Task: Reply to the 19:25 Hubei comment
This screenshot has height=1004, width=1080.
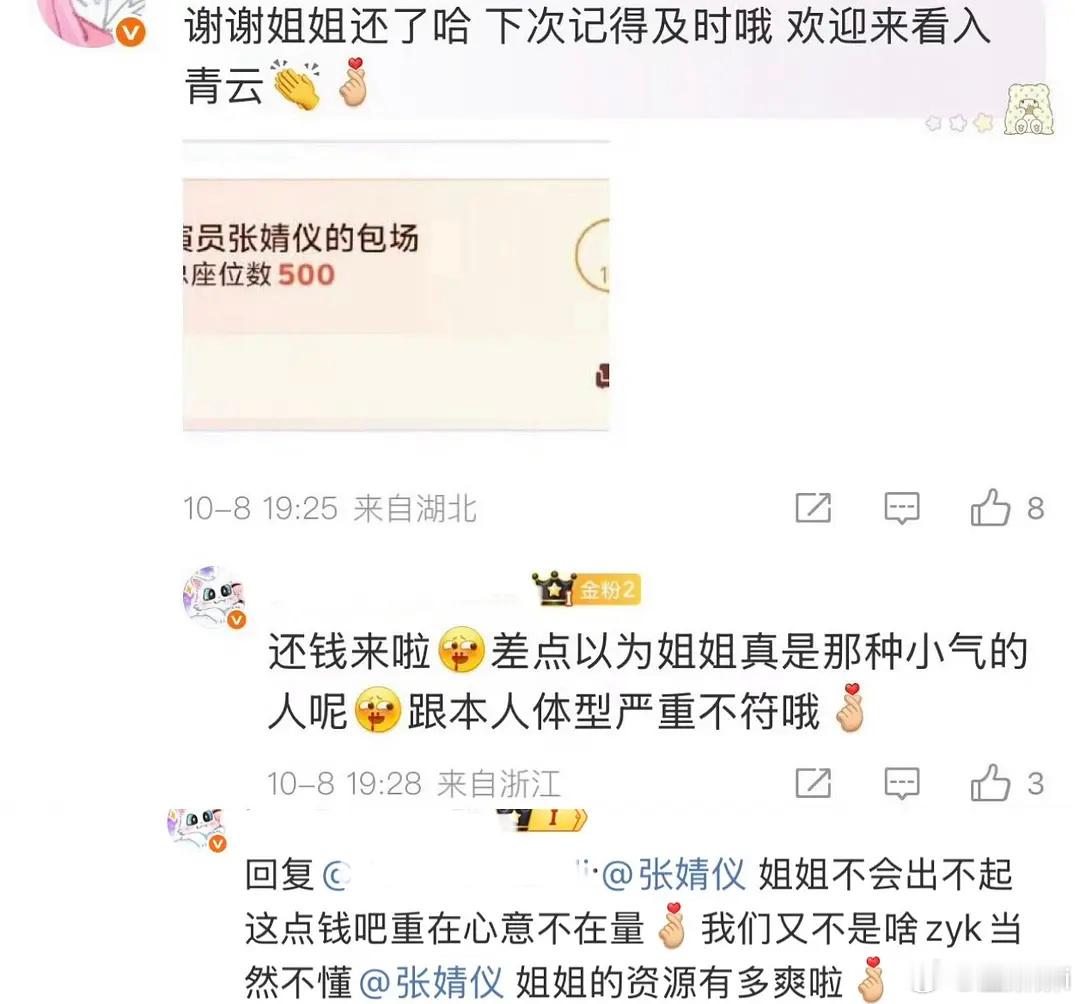Action: coord(902,508)
